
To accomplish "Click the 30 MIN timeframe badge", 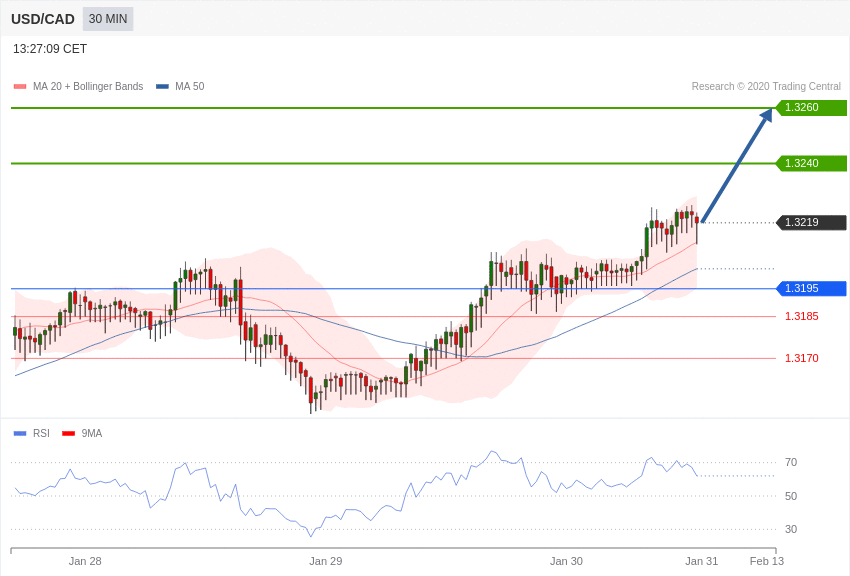I will click(108, 19).
